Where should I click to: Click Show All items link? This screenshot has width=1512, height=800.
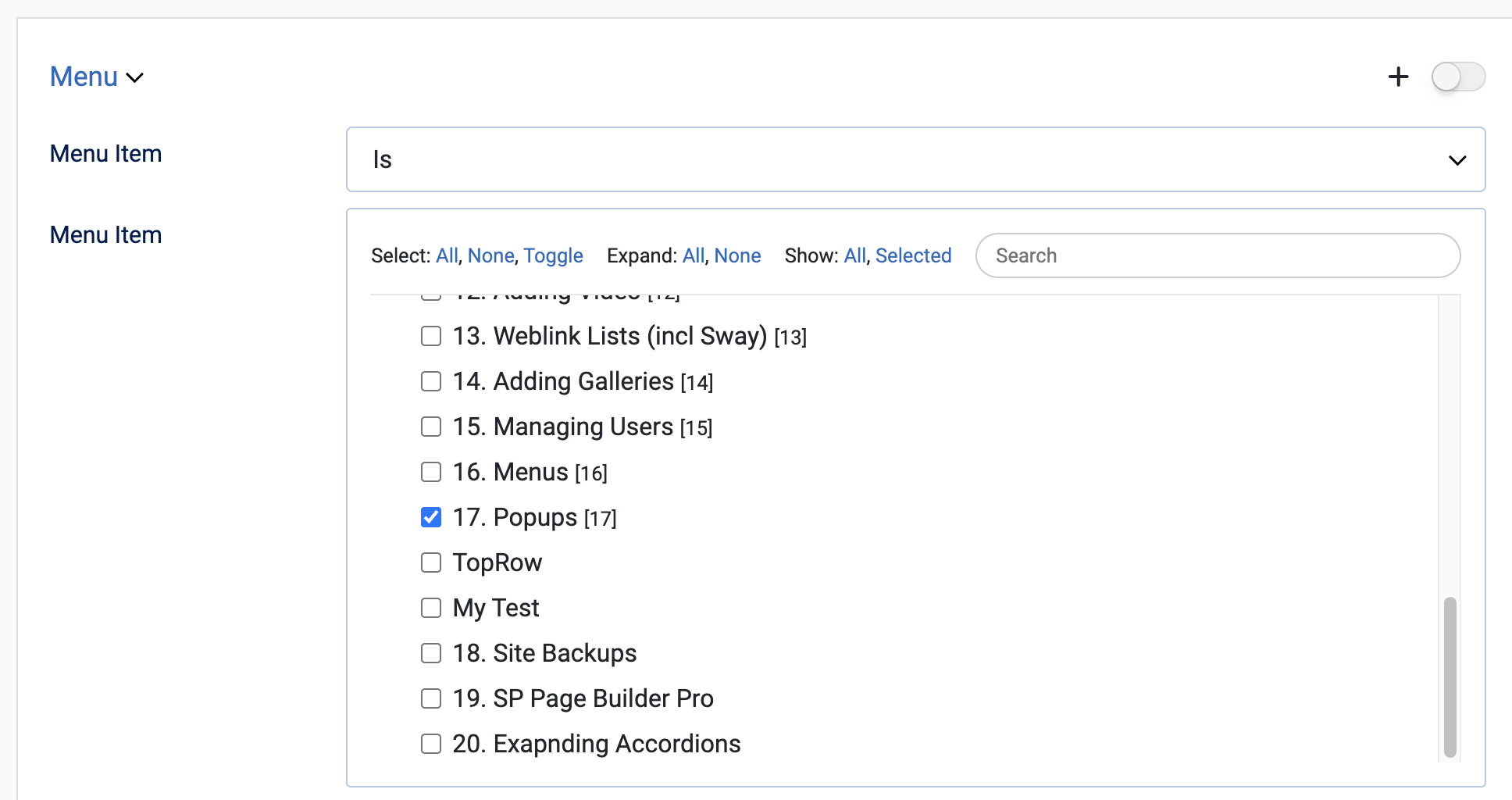[854, 255]
